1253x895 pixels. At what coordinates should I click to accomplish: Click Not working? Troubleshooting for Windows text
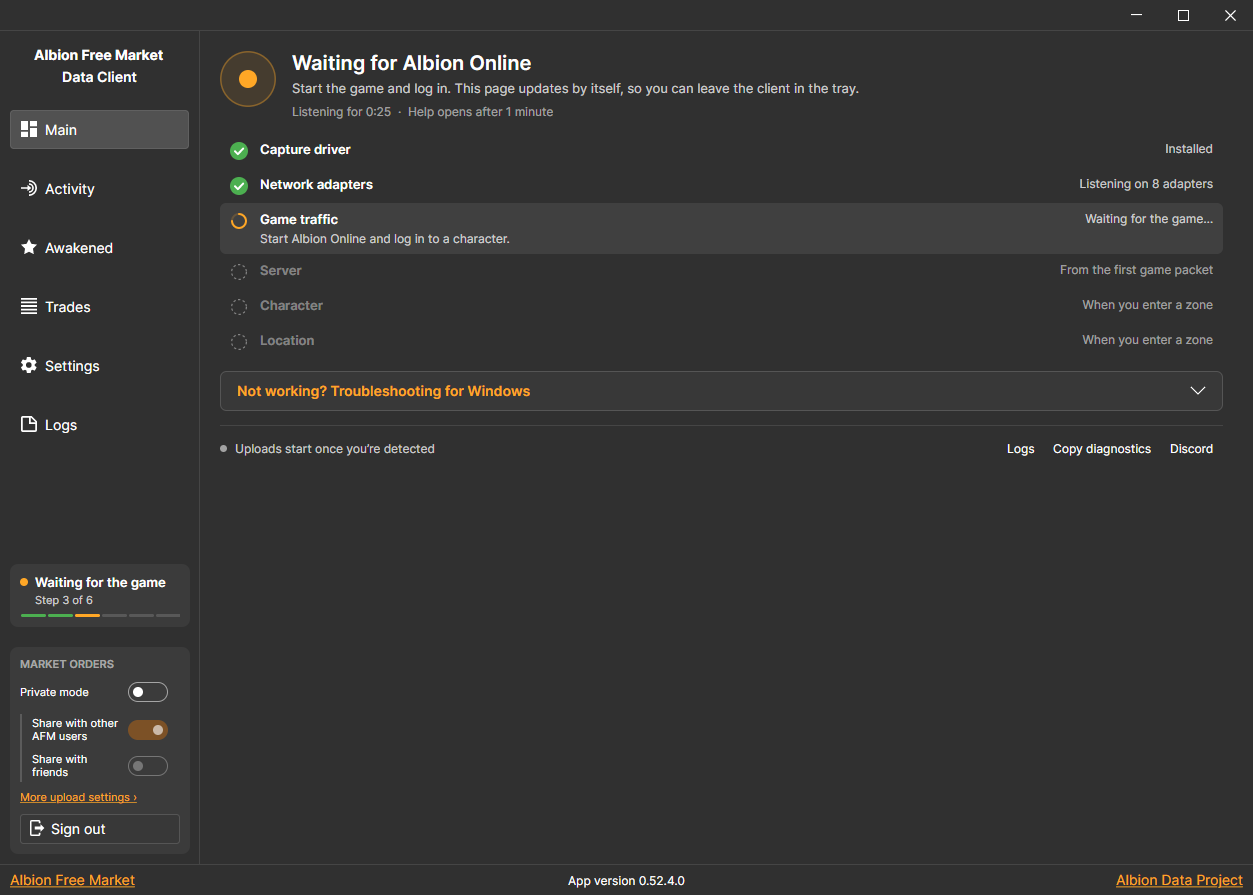tap(383, 391)
